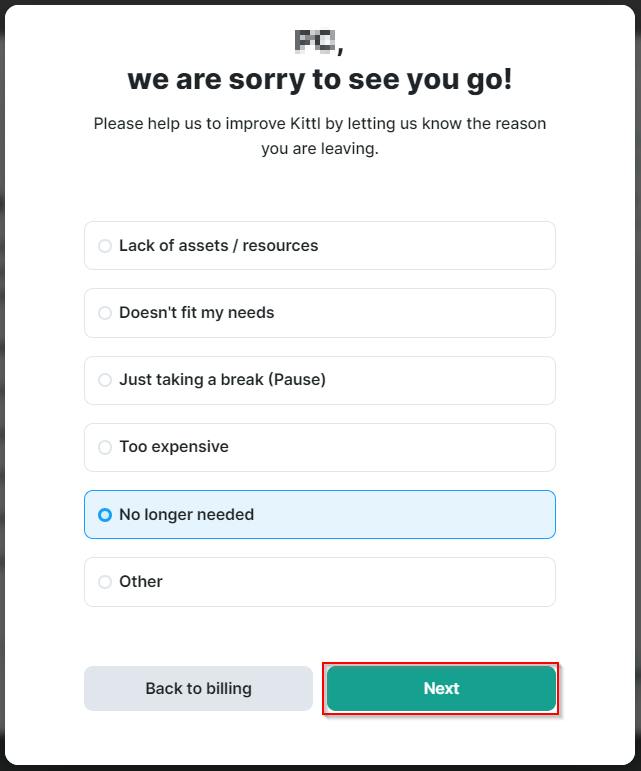Click the 'we are sorry to see you go!' heading
Screen dimensions: 641x771
320,79
